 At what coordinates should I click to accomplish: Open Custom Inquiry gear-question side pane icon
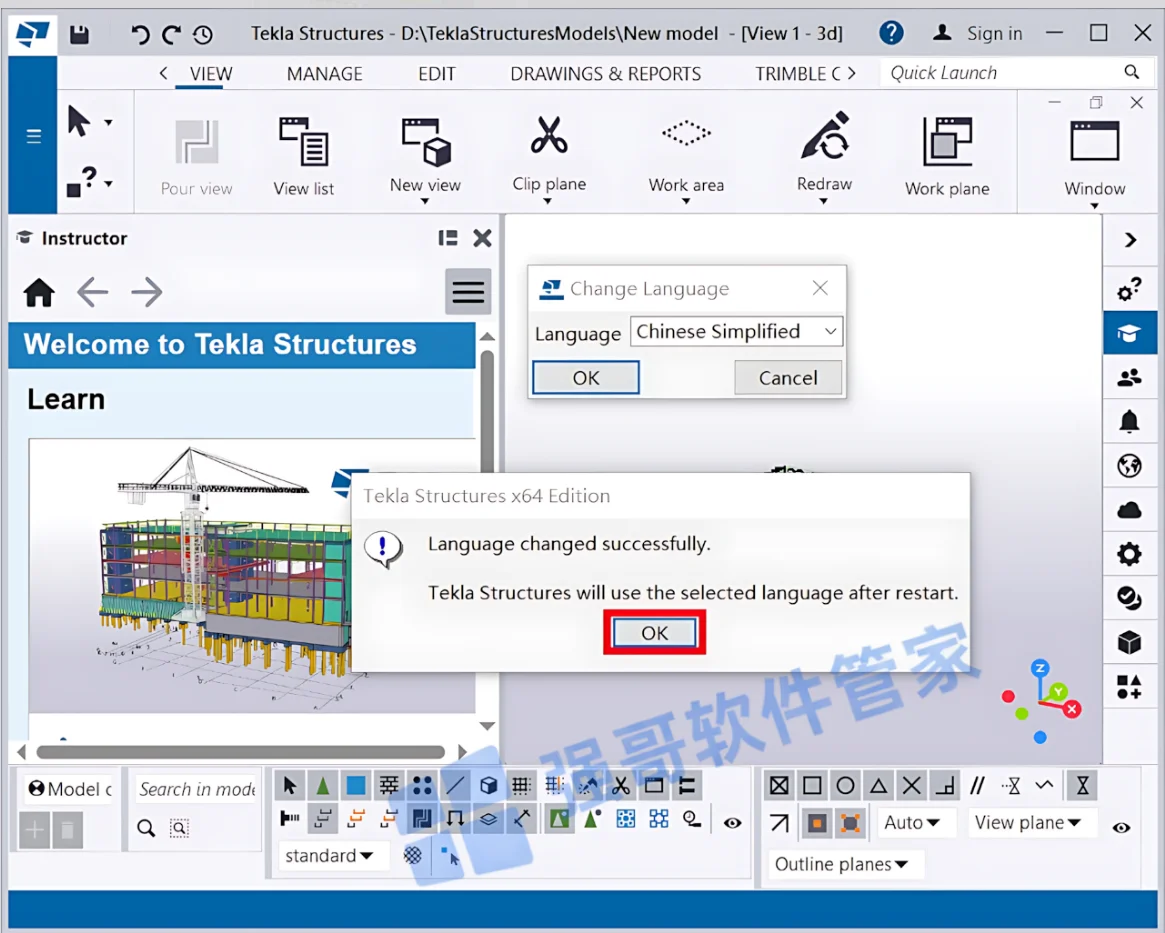pos(1129,290)
